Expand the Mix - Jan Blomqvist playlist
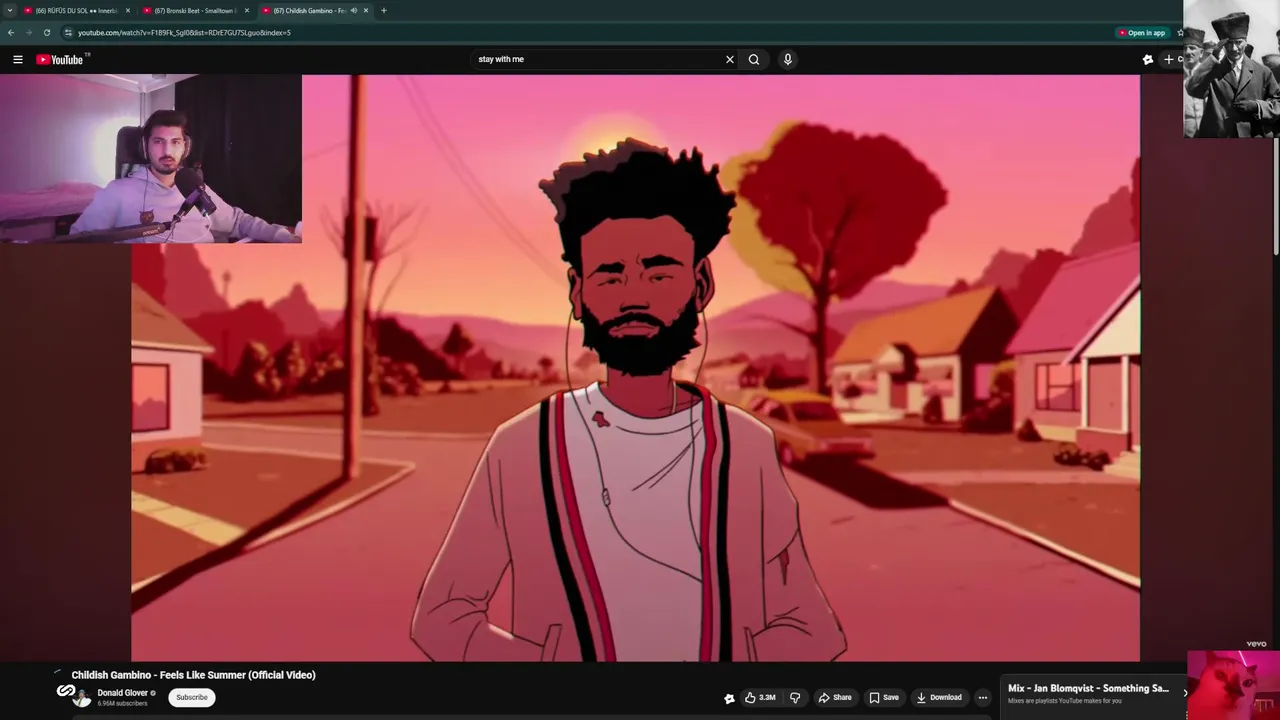 tap(1186, 692)
